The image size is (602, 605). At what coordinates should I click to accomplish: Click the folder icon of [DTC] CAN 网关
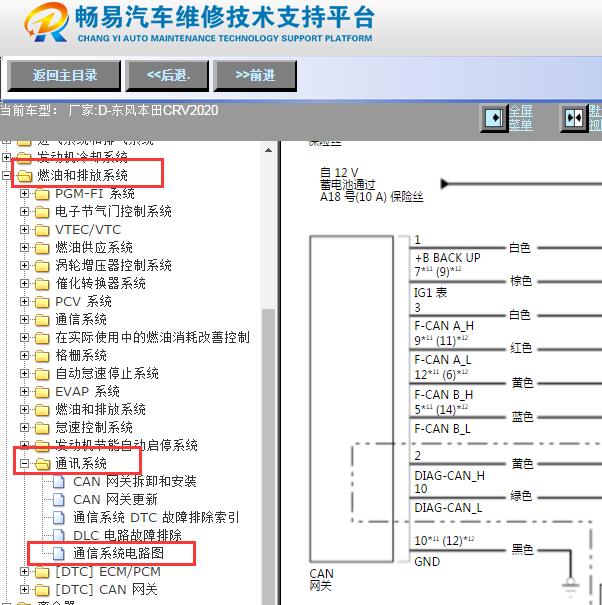[42, 590]
